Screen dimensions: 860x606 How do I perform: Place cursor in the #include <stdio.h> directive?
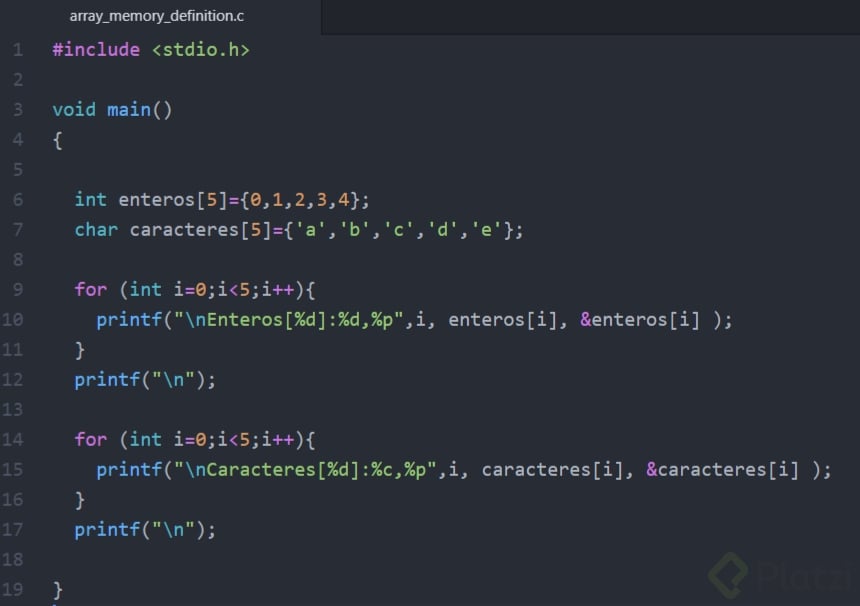coord(150,49)
